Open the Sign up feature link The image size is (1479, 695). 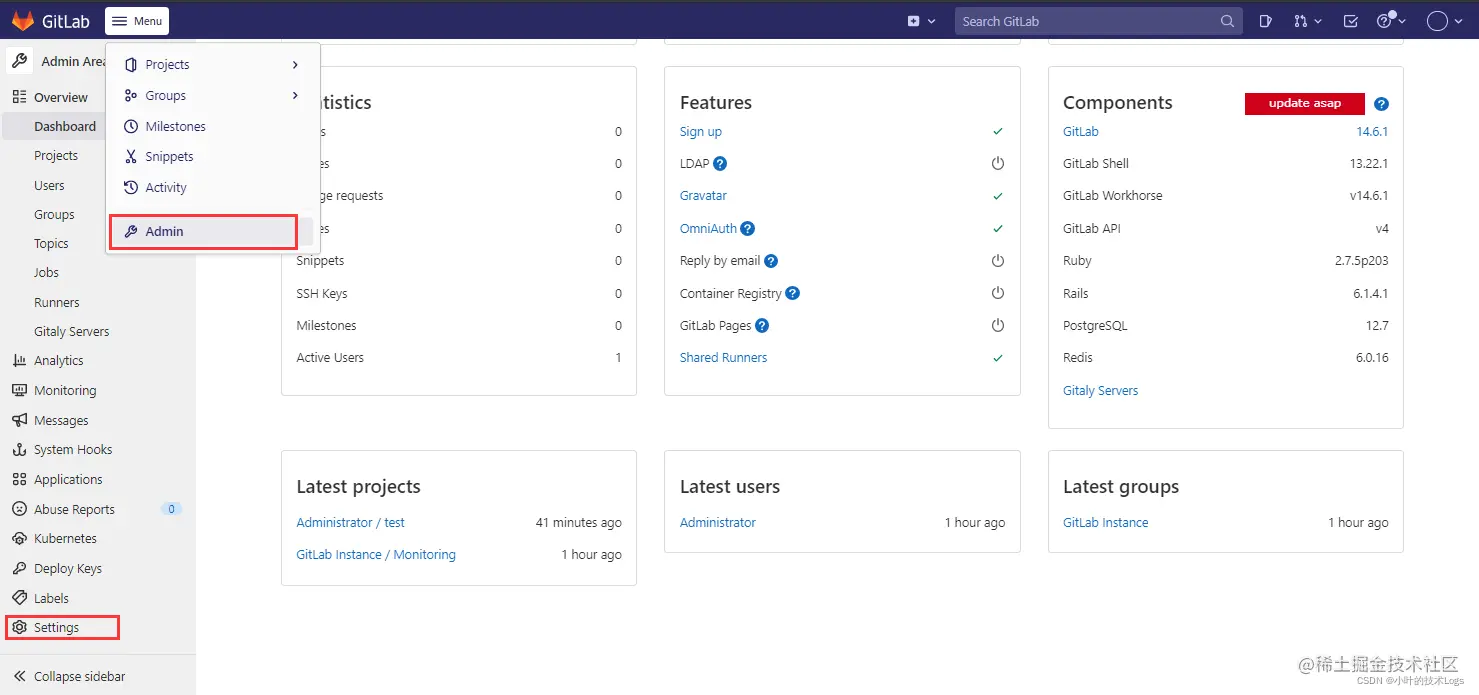(700, 131)
